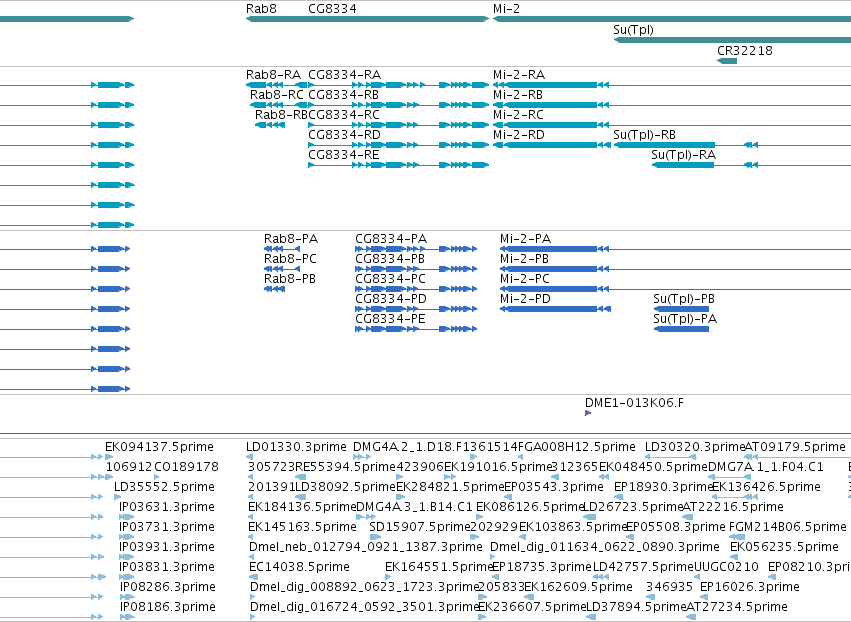Click the IP03731.3prime label

(x=167, y=528)
